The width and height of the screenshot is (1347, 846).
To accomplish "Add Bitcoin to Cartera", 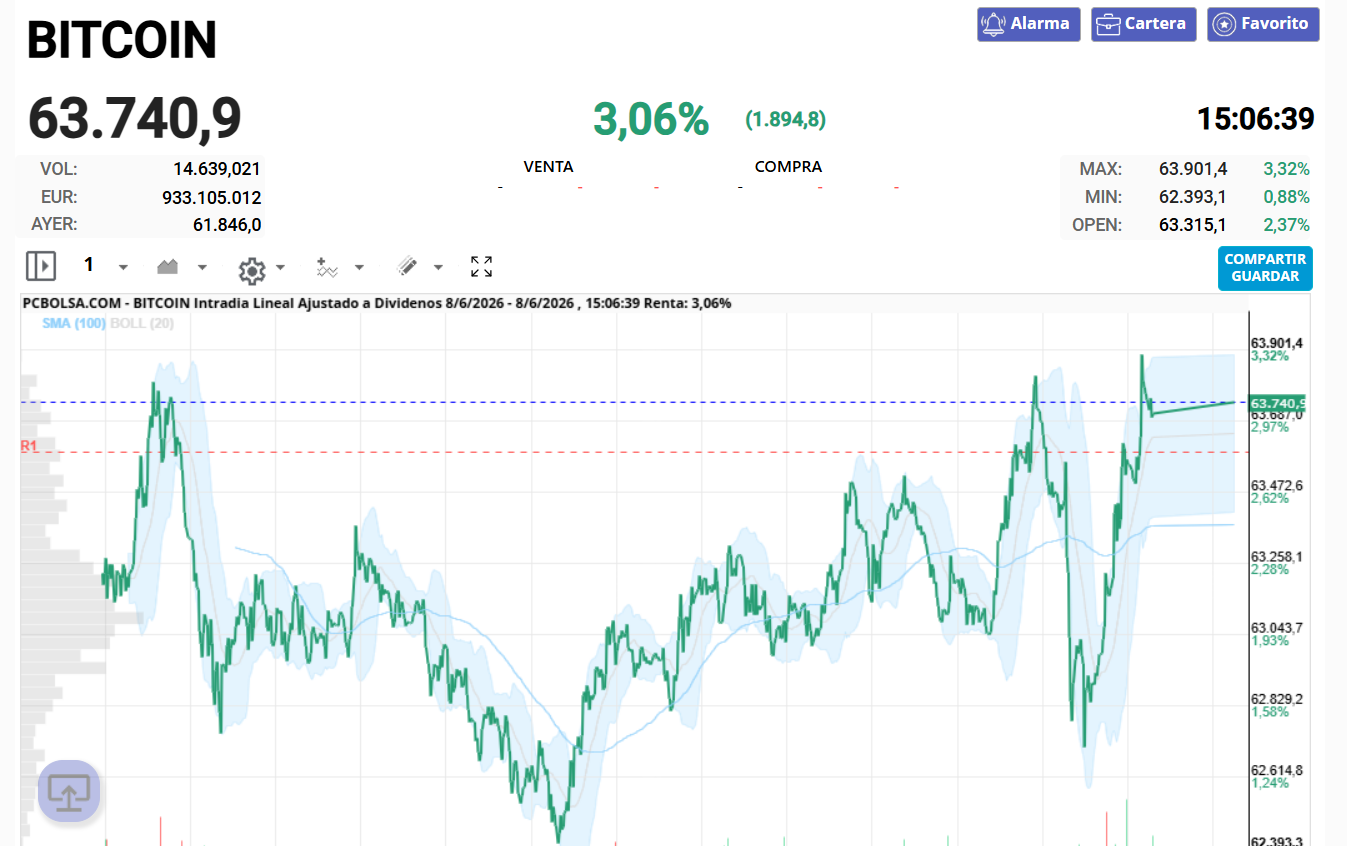I will click(1143, 24).
